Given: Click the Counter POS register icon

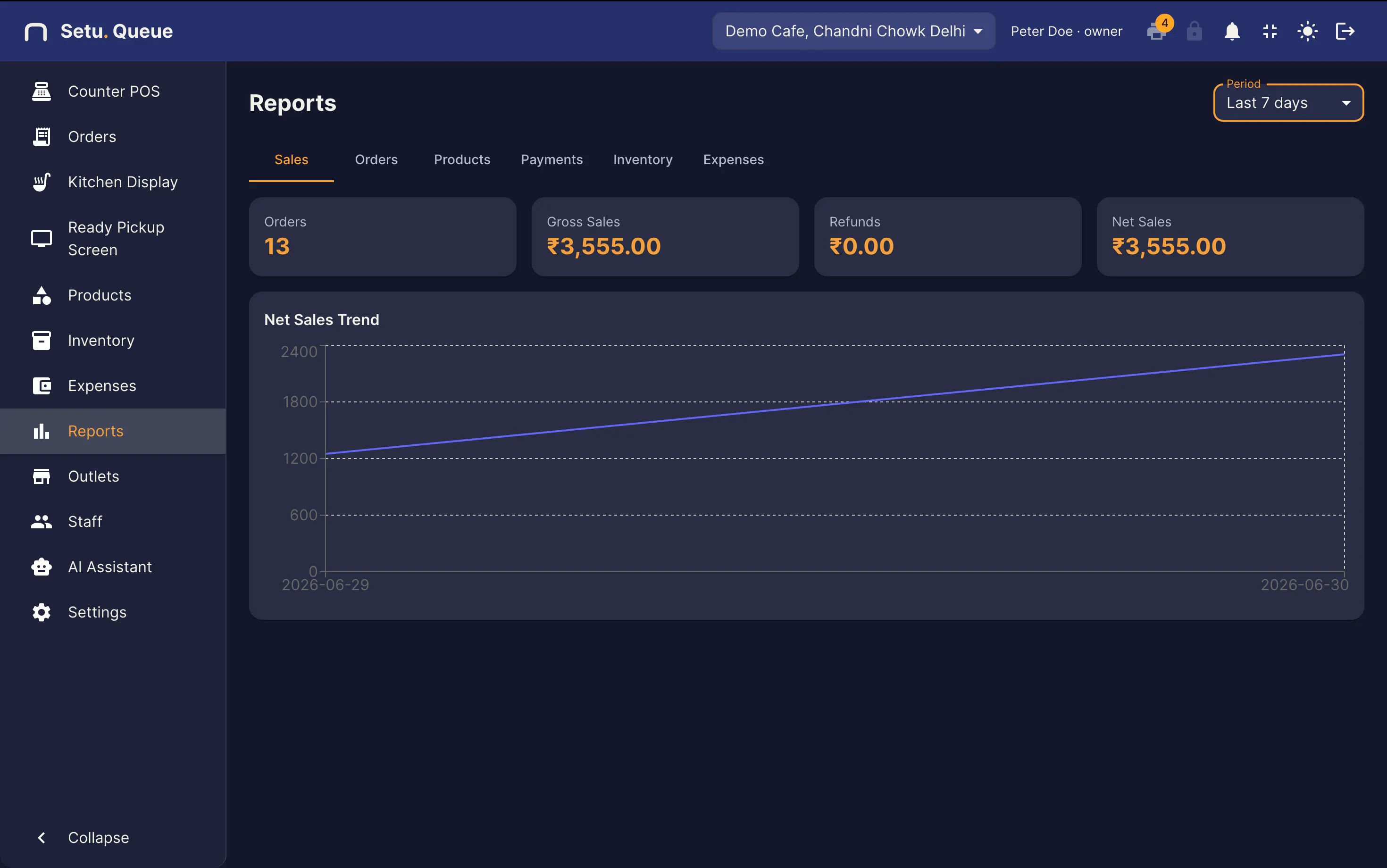Looking at the screenshot, I should coord(42,91).
